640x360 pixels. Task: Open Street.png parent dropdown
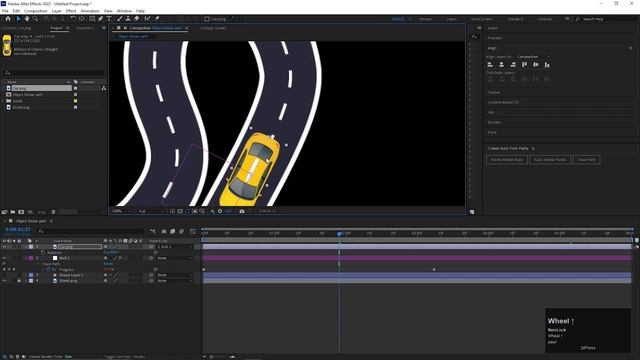click(175, 281)
